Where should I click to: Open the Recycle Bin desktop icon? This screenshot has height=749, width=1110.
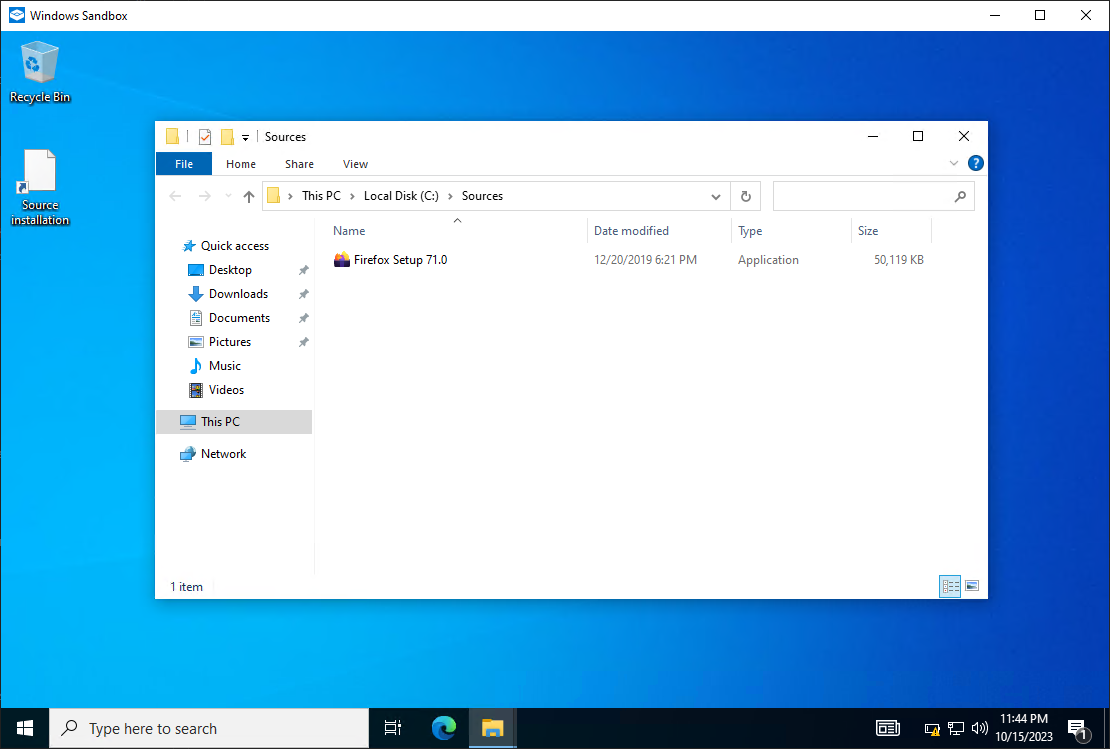pos(40,72)
